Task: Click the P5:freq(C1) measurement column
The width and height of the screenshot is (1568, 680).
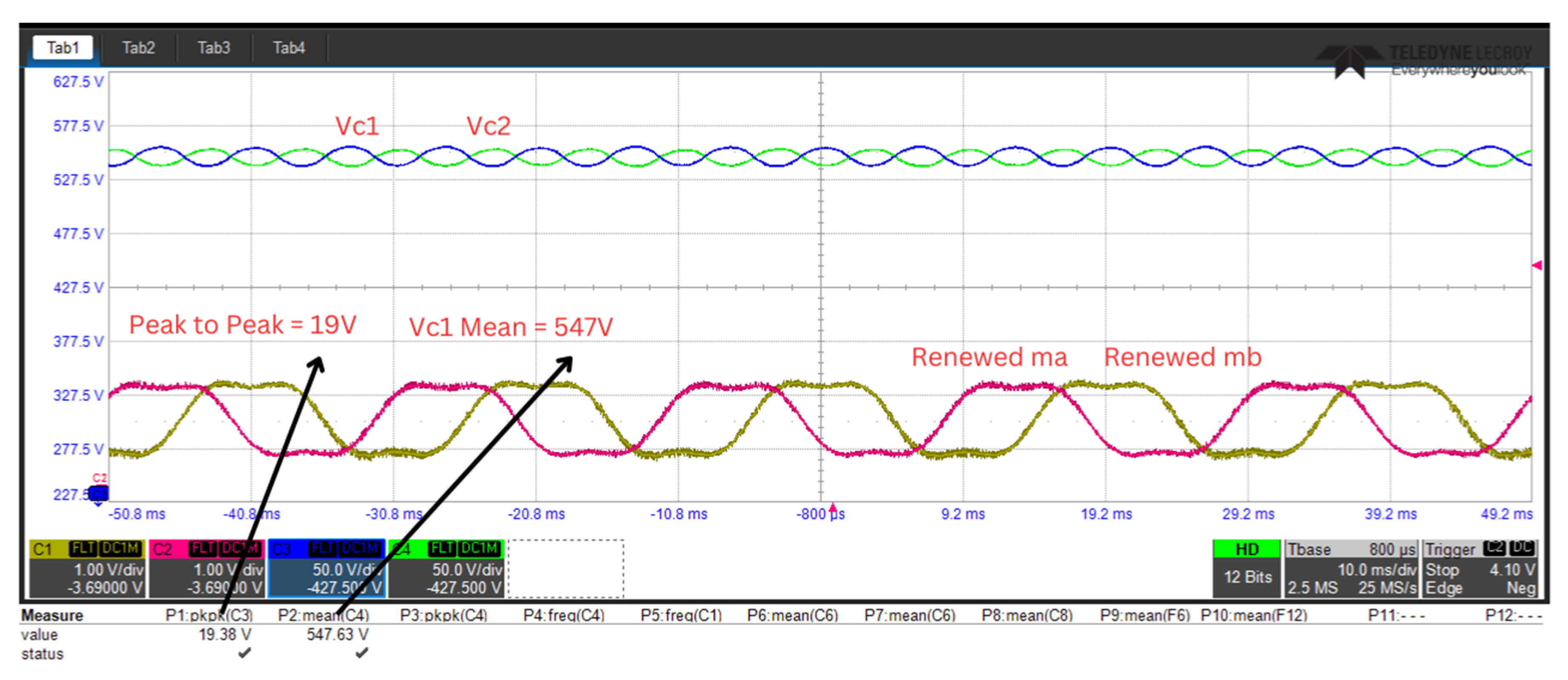Action: click(680, 615)
